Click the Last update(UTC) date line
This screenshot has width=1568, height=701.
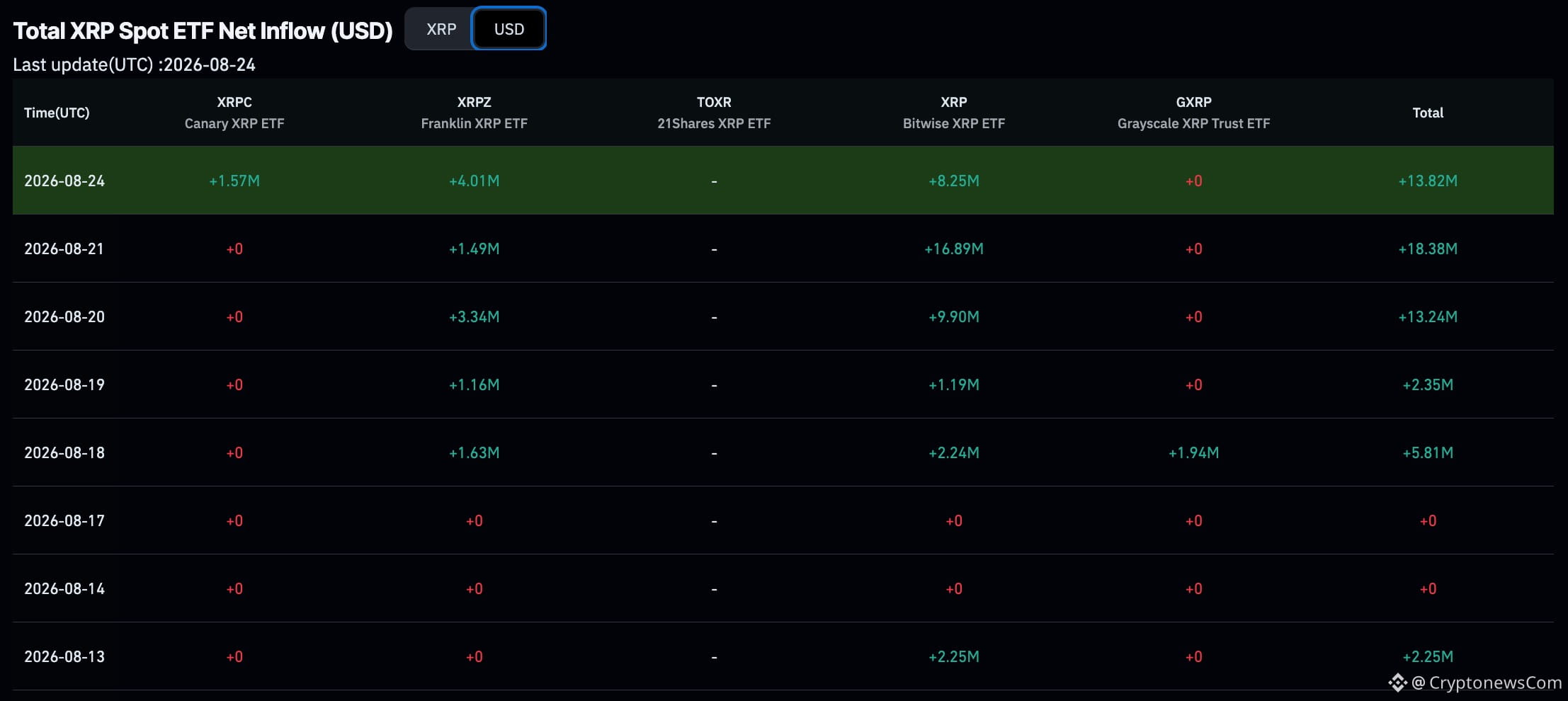134,64
